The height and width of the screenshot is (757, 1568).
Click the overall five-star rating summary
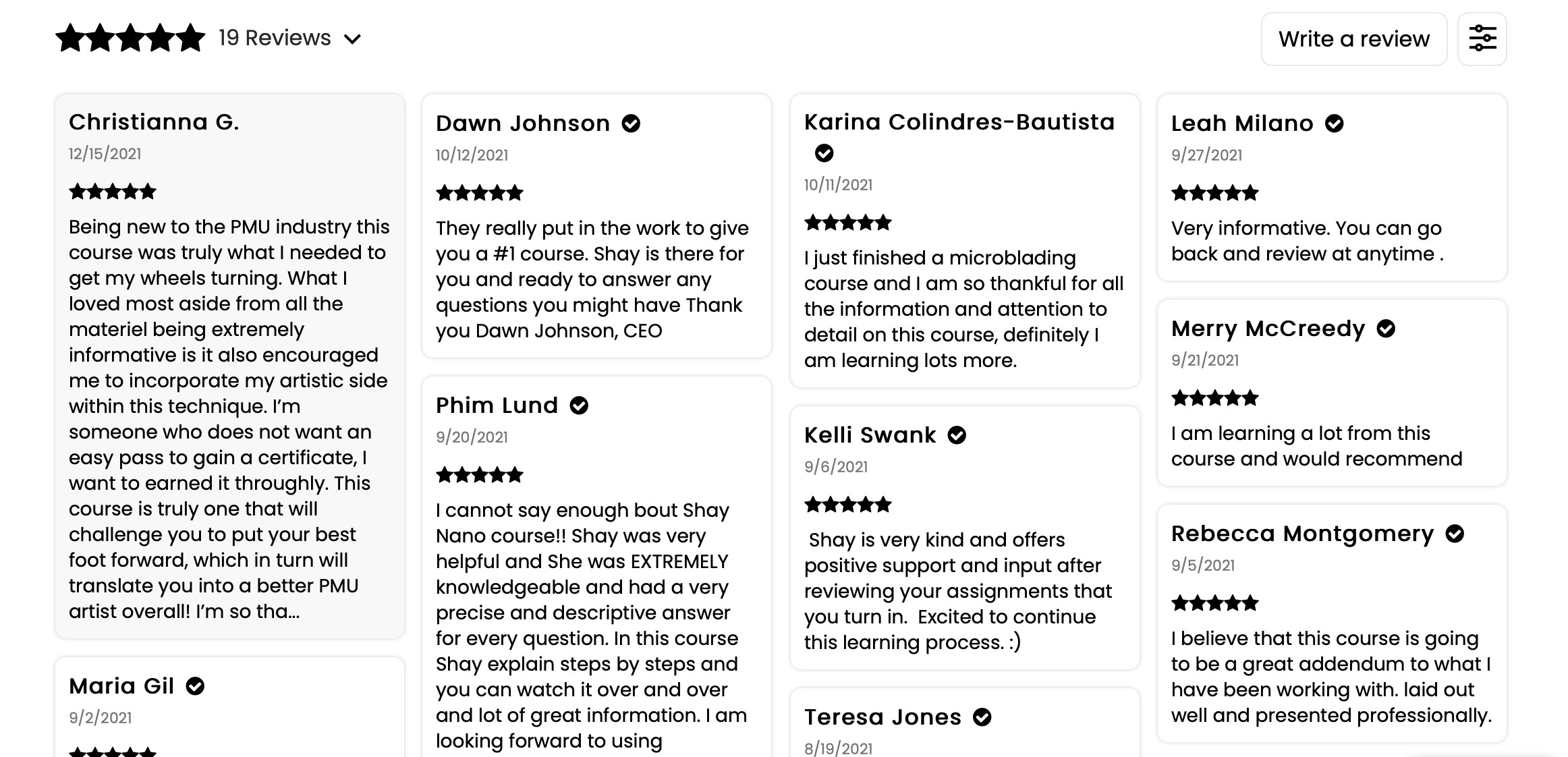point(130,38)
